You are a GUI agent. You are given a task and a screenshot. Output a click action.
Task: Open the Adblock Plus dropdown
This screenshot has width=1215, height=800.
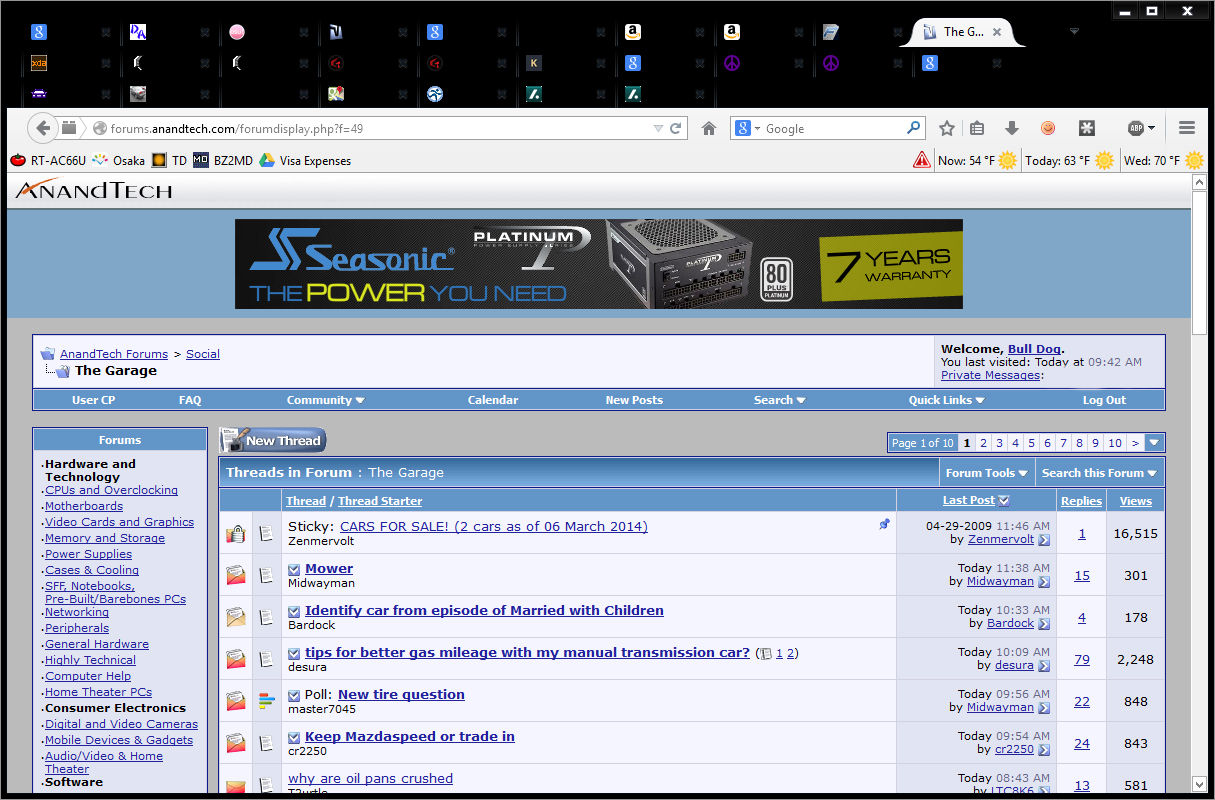click(x=1141, y=128)
